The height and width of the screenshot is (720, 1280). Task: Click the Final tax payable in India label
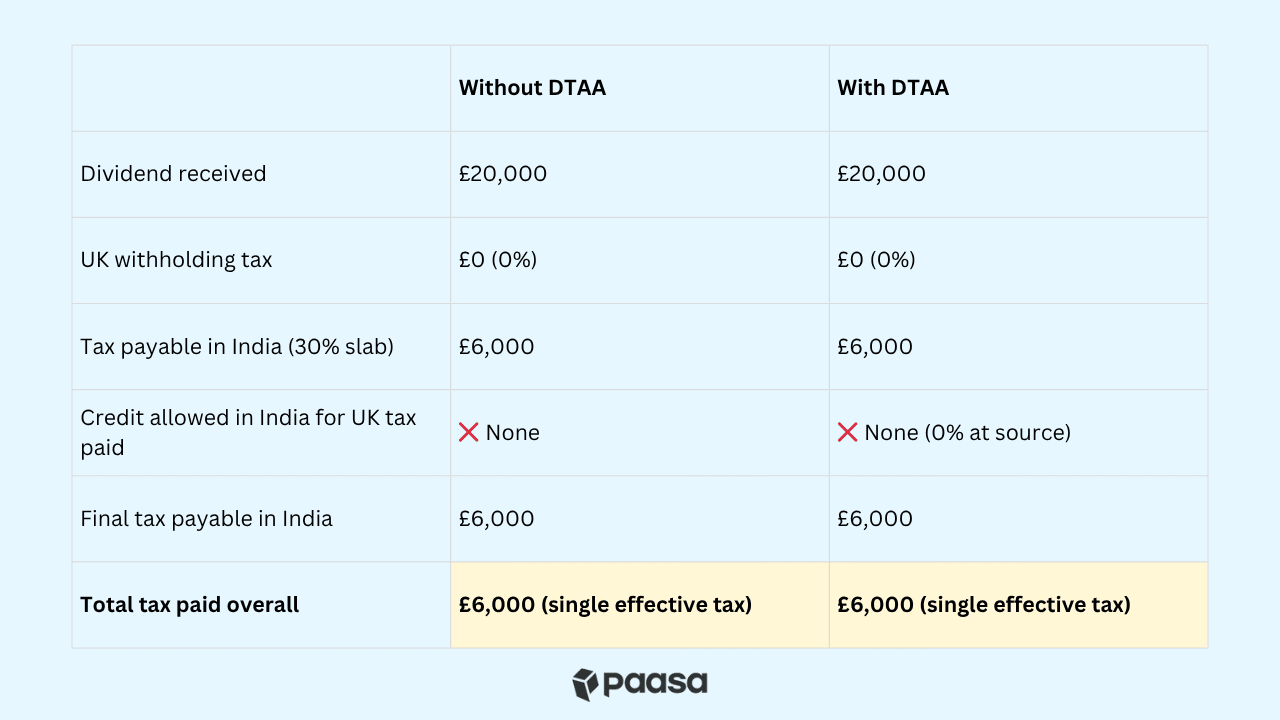(x=206, y=519)
